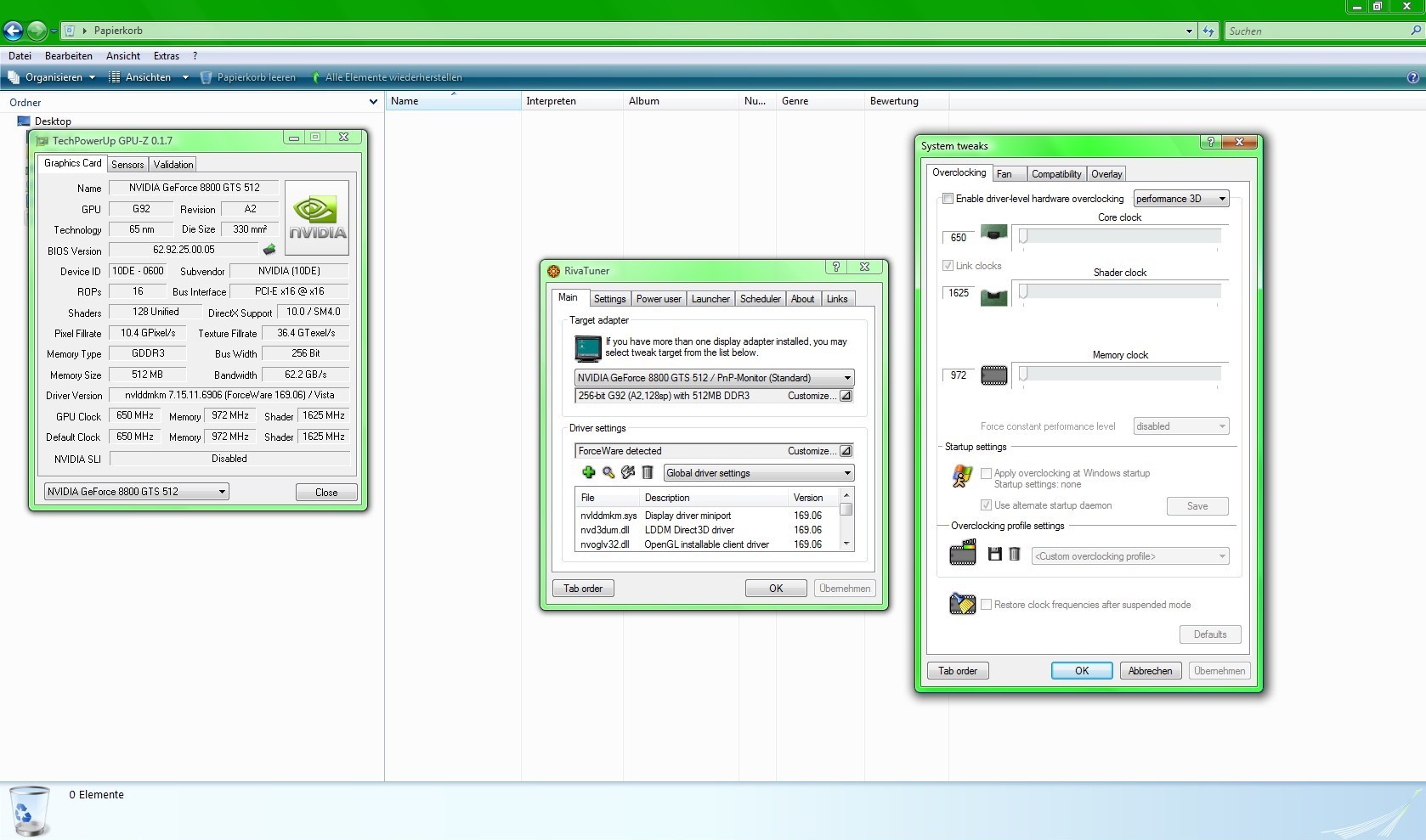Open the Scheduler tab in RivaTuner
This screenshot has width=1426, height=840.
(x=760, y=299)
